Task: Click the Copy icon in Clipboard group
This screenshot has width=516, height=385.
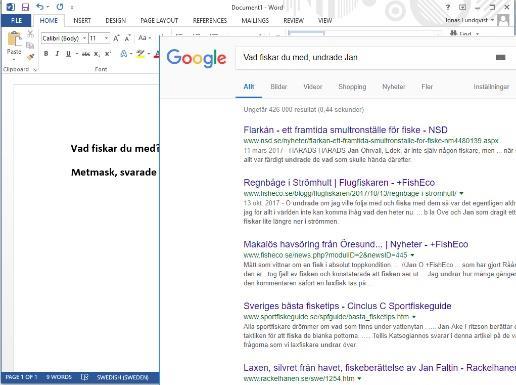Action: pos(30,45)
